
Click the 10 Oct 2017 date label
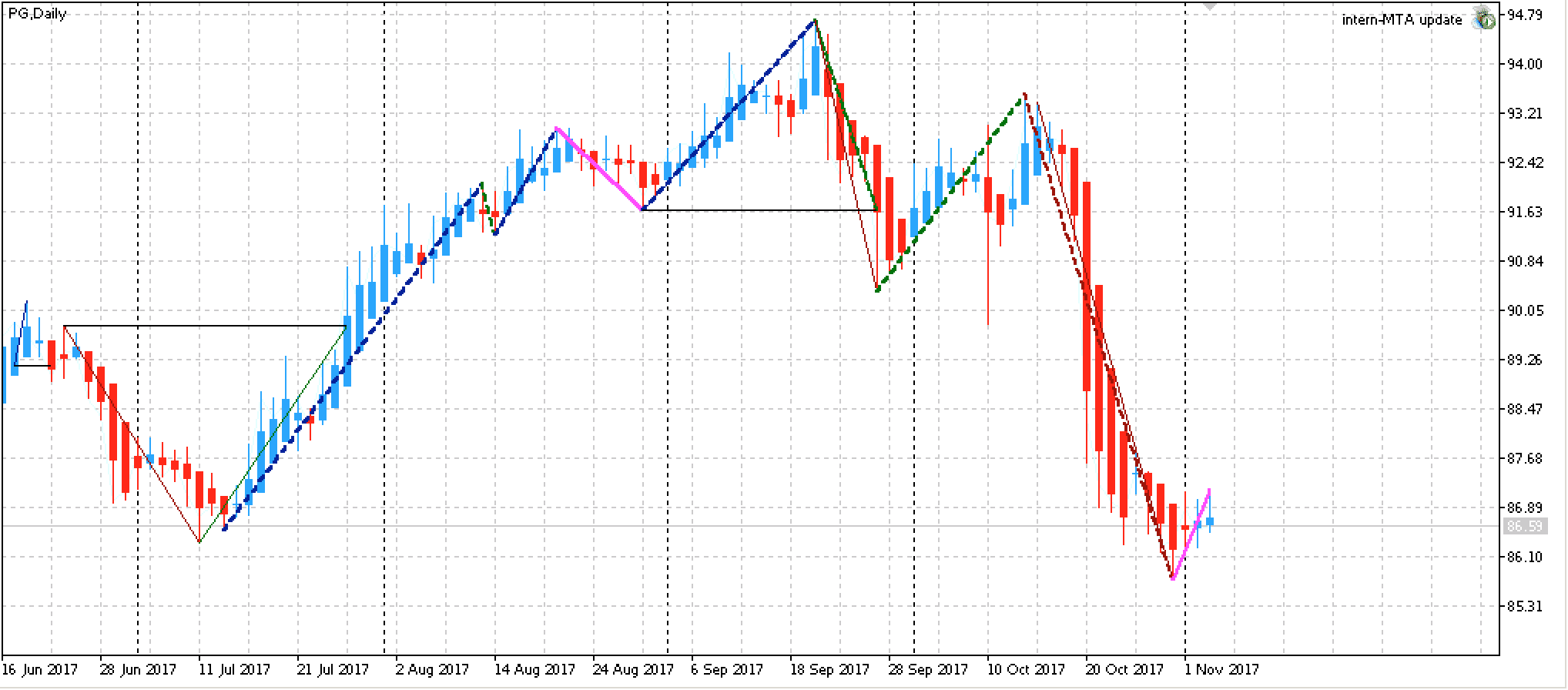coord(1026,669)
